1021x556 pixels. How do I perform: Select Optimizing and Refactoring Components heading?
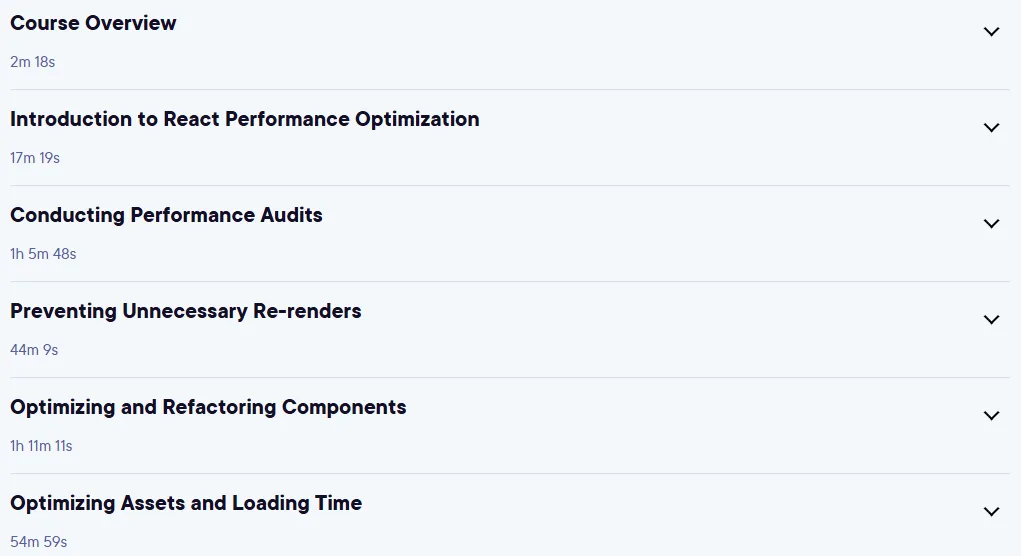coord(208,407)
